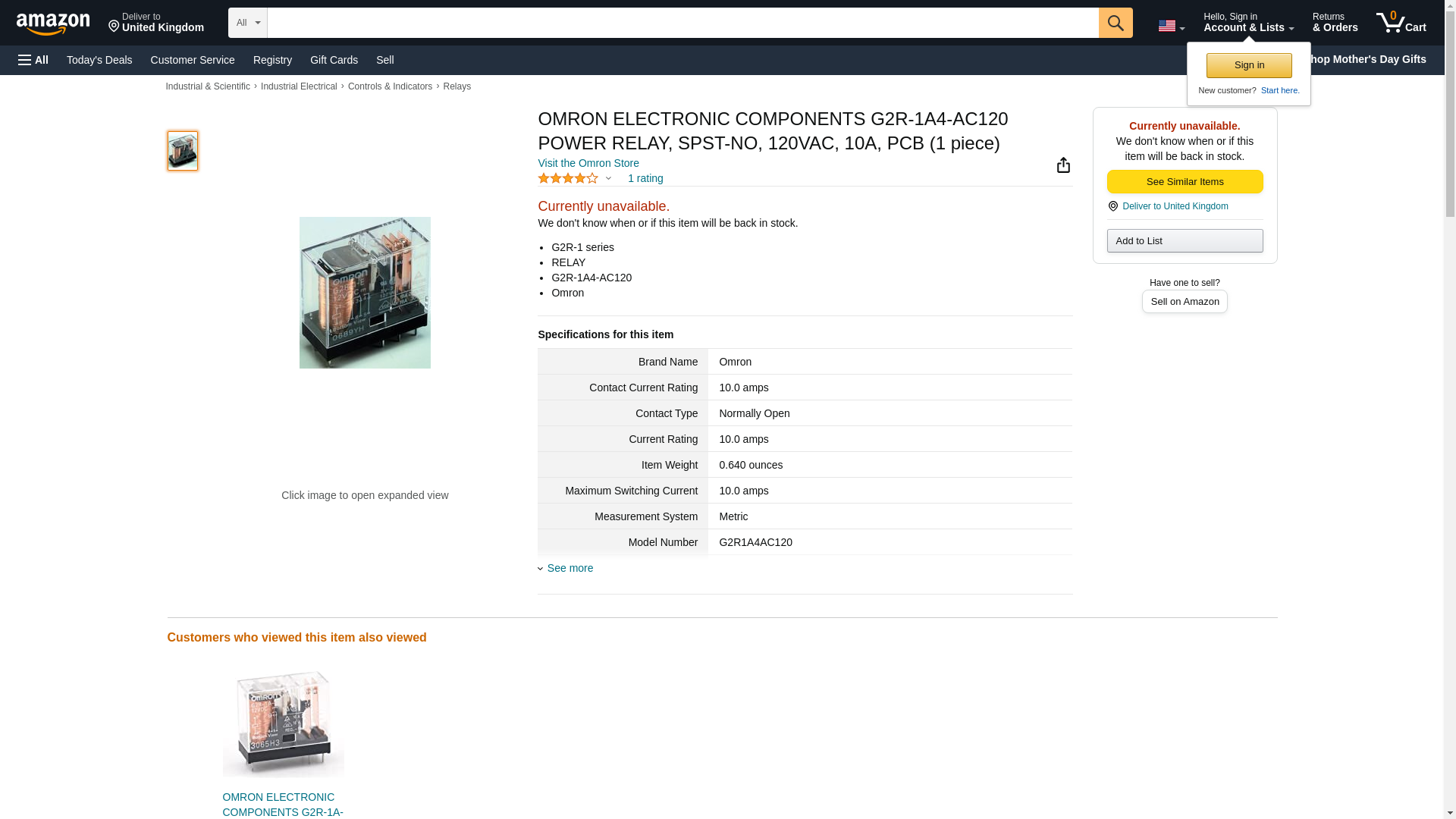Open Today's Deals menu item

coord(99,60)
